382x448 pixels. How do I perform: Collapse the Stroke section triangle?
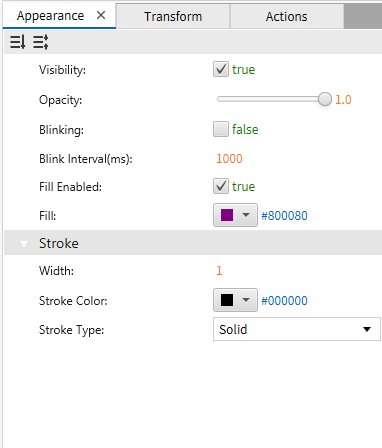pos(24,244)
